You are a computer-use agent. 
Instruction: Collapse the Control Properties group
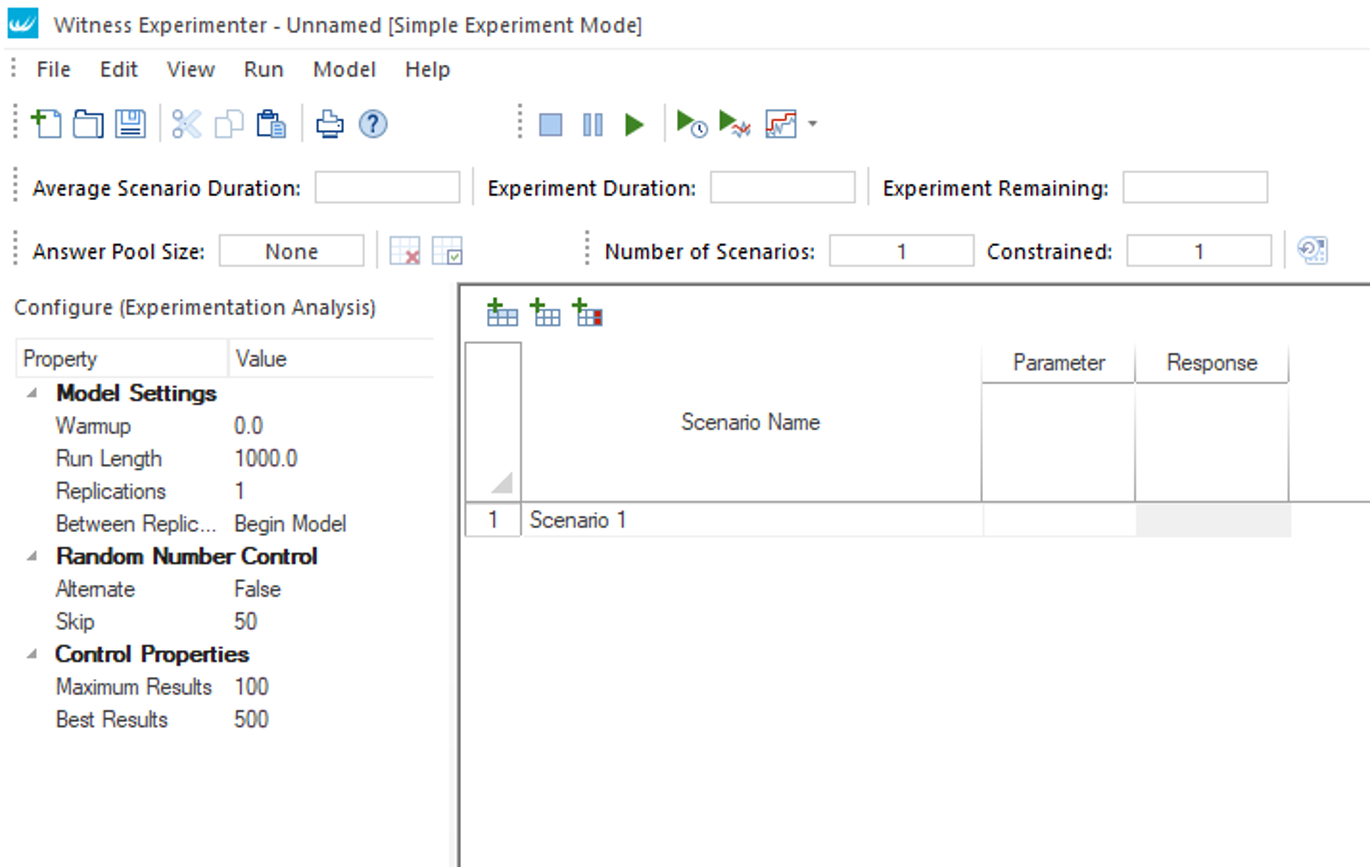pyautogui.click(x=33, y=654)
